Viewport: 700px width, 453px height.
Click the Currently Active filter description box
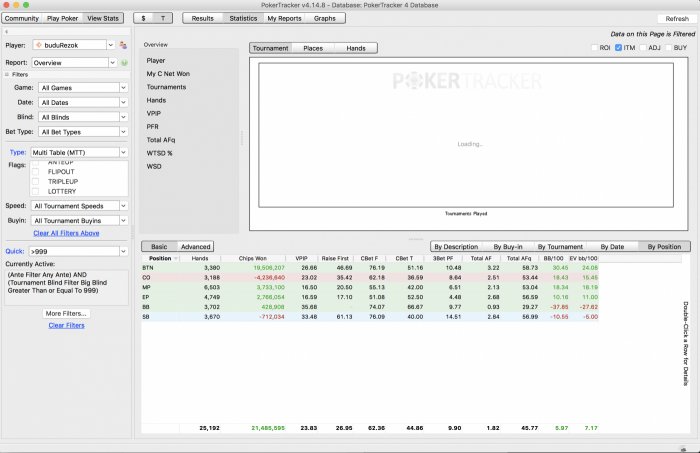[x=67, y=287]
